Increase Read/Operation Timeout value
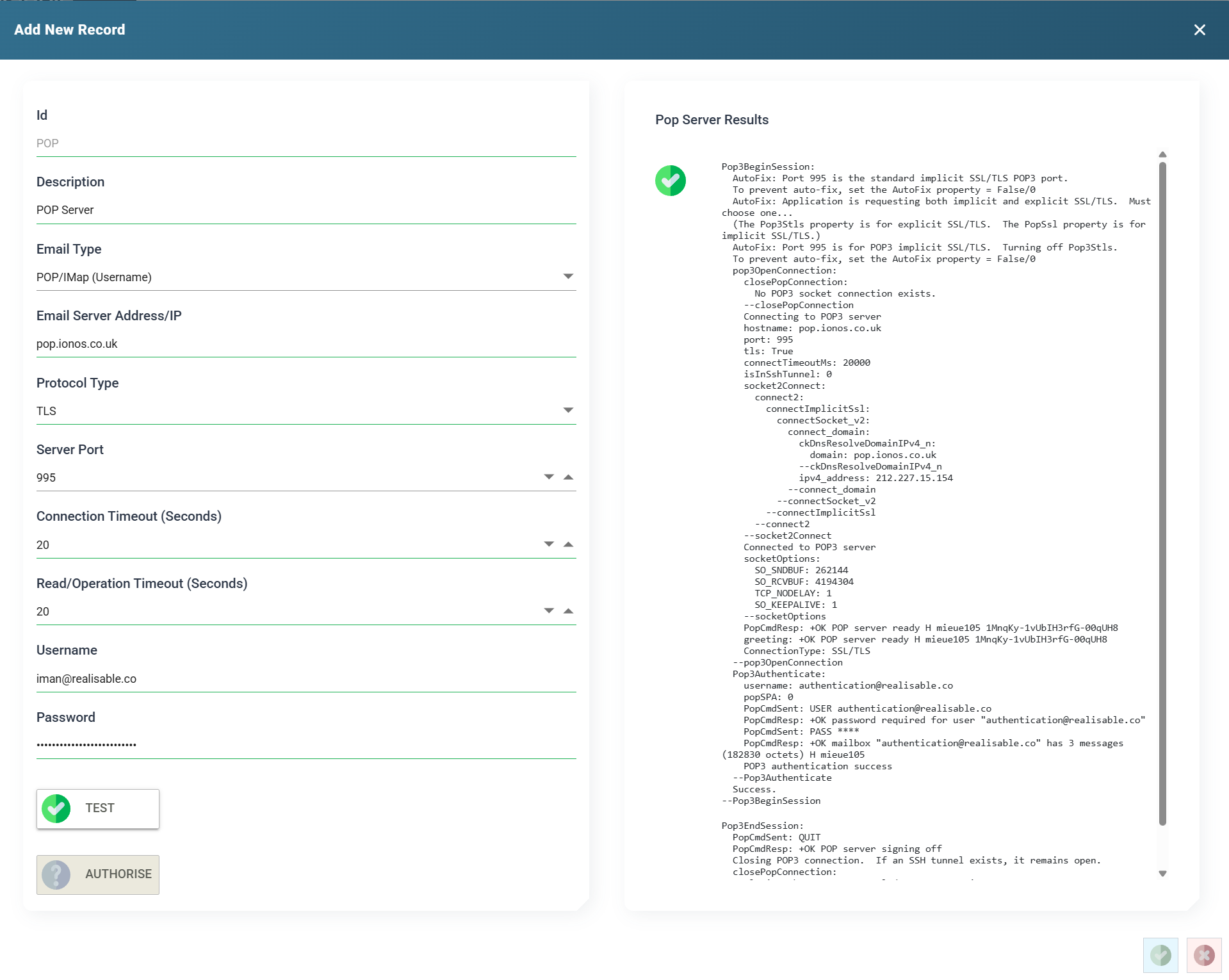Screen dimensions: 1229x980 click(x=568, y=611)
